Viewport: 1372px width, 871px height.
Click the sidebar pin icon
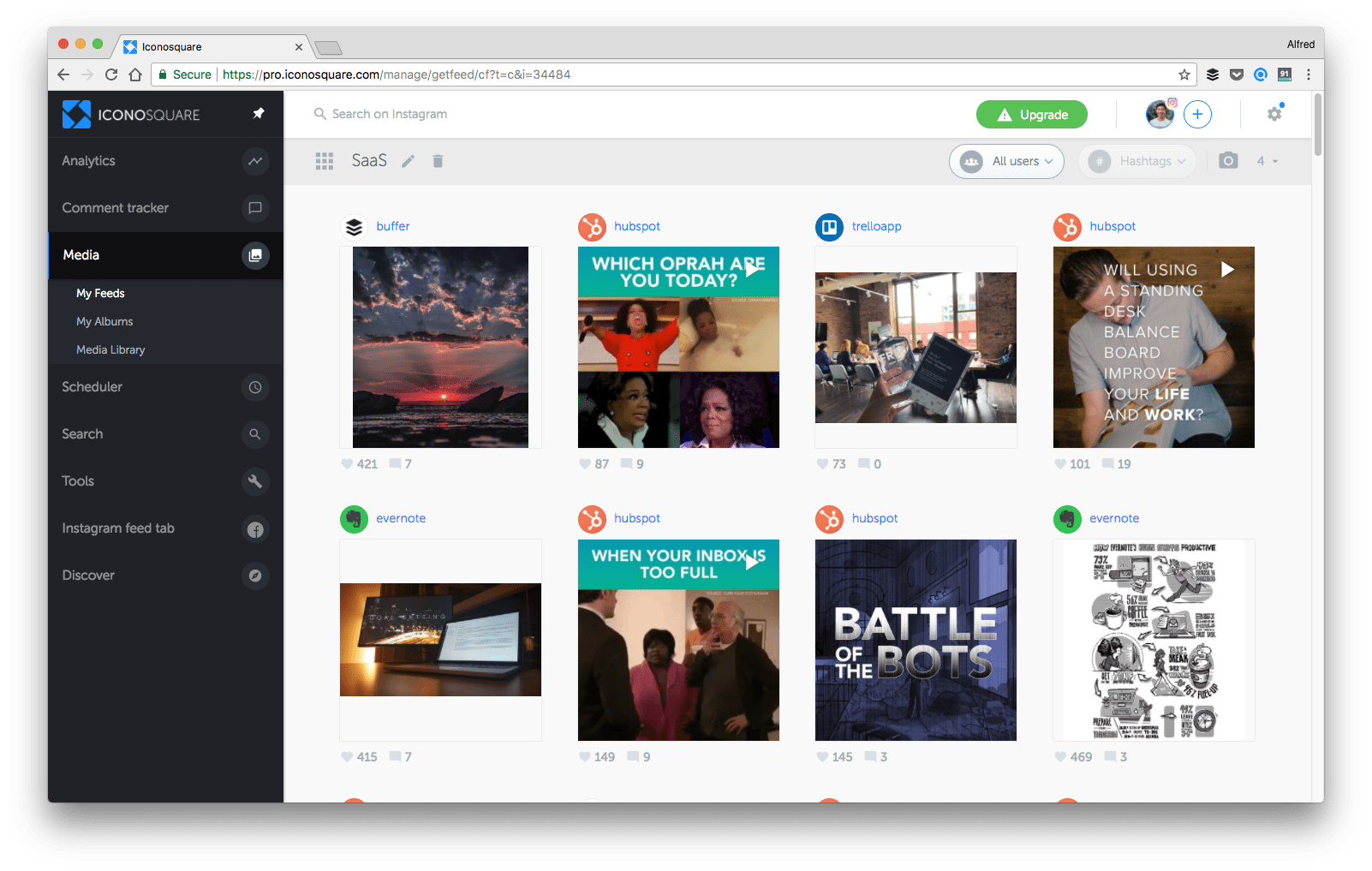(x=258, y=114)
